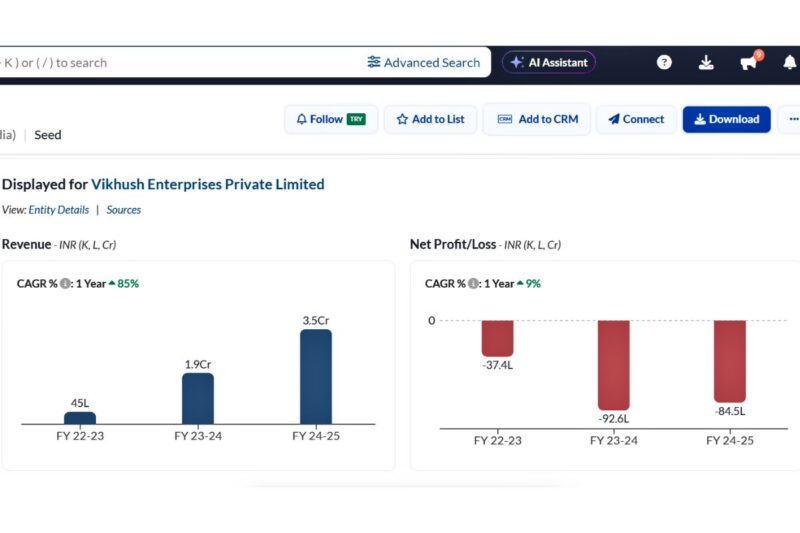Click the AI Assistant sparkle icon

[x=517, y=62]
